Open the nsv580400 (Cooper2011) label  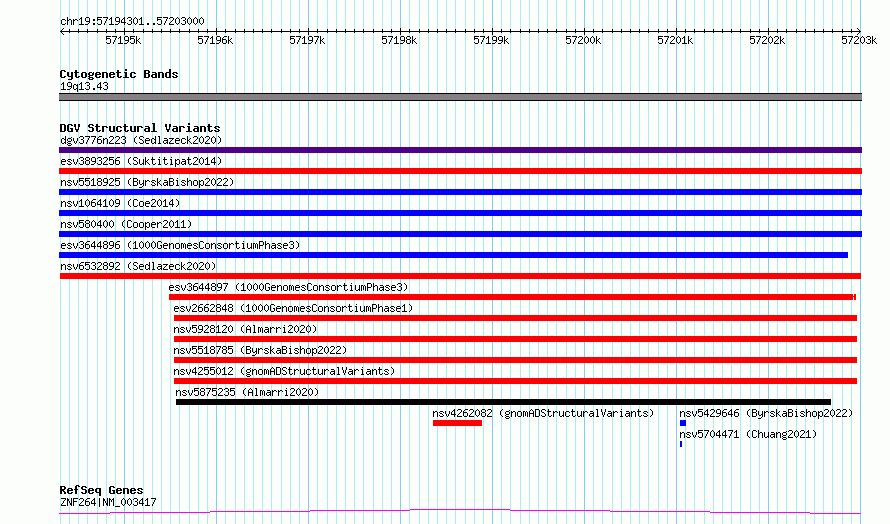[x=126, y=224]
